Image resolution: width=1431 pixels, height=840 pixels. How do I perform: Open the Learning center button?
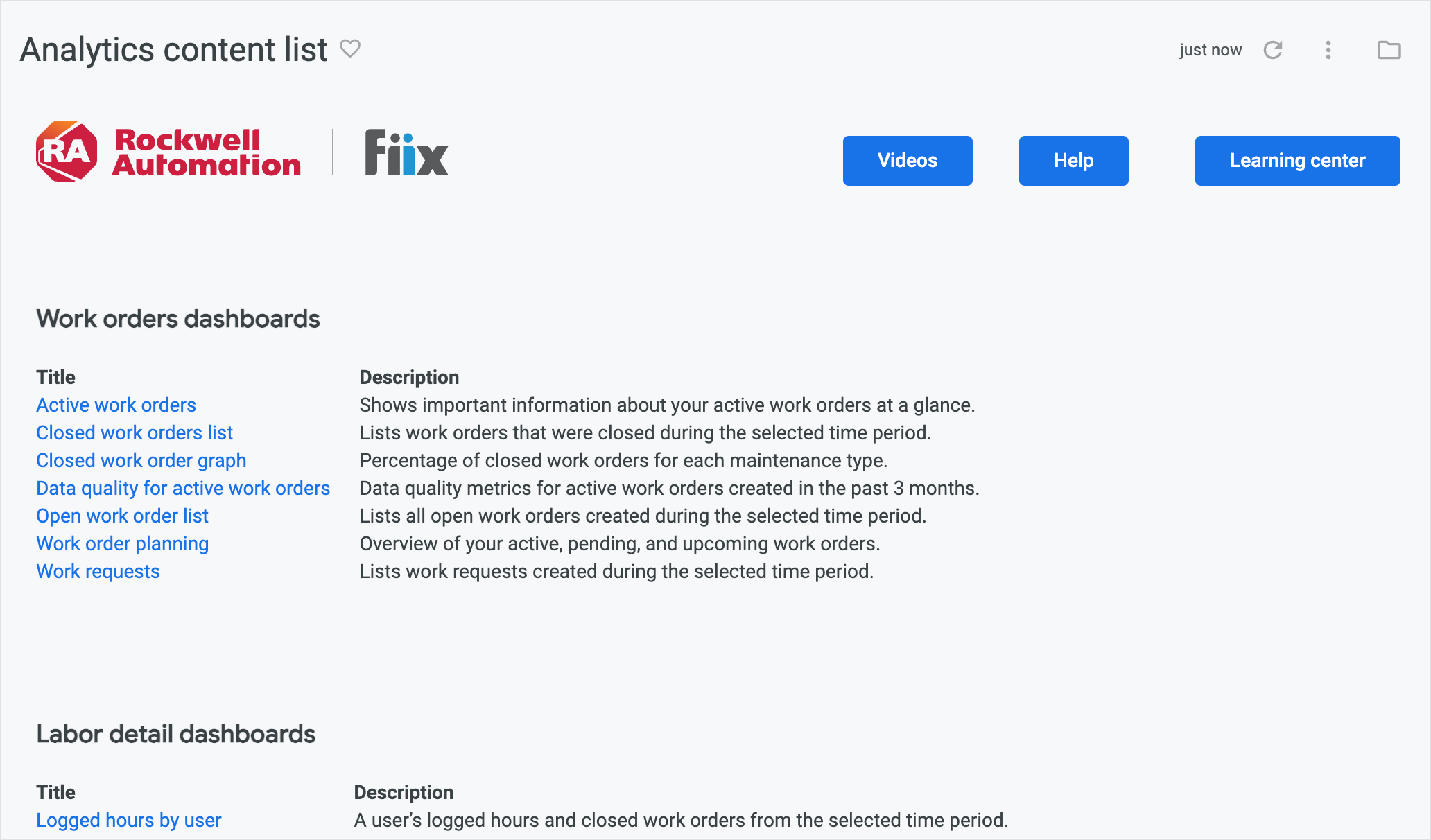point(1298,161)
